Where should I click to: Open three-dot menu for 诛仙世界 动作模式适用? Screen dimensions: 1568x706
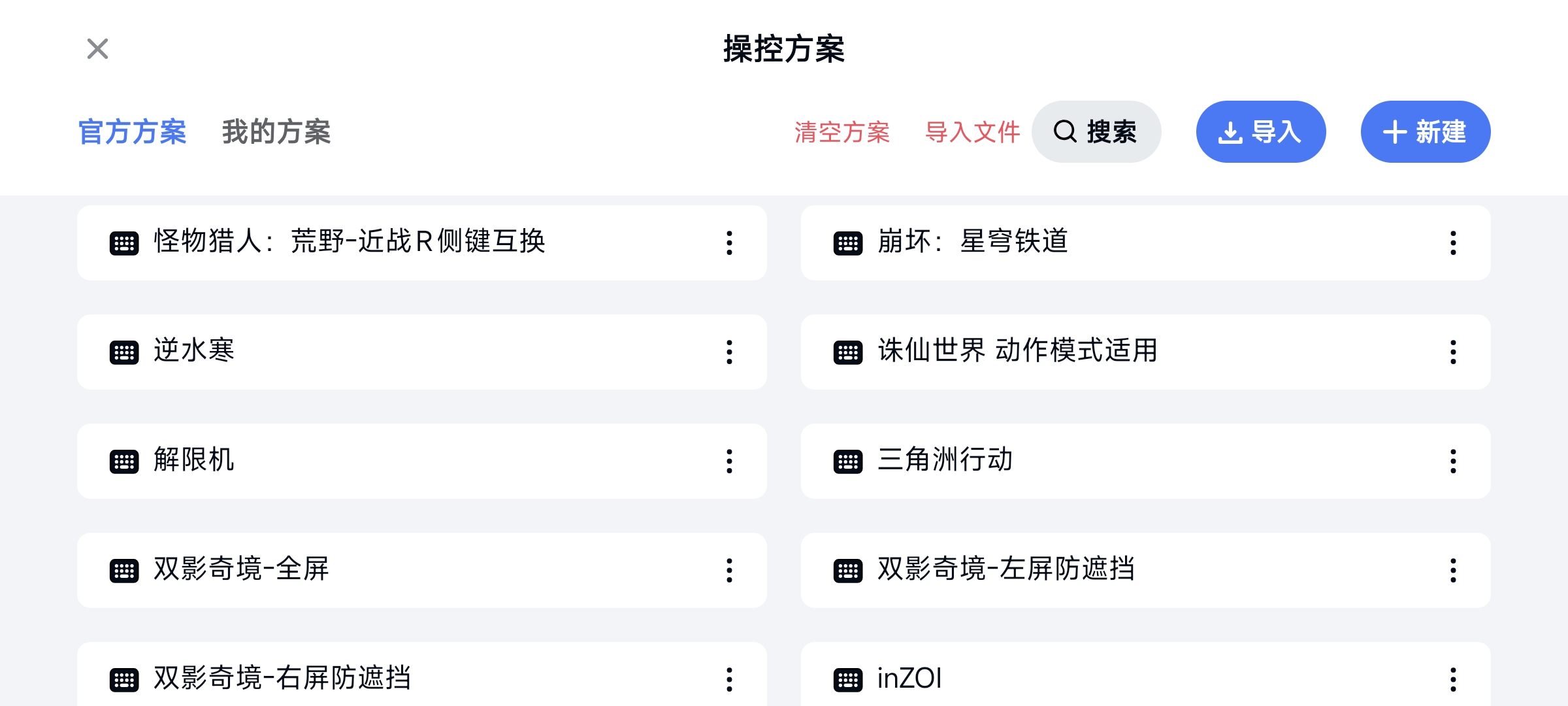[x=1453, y=352]
